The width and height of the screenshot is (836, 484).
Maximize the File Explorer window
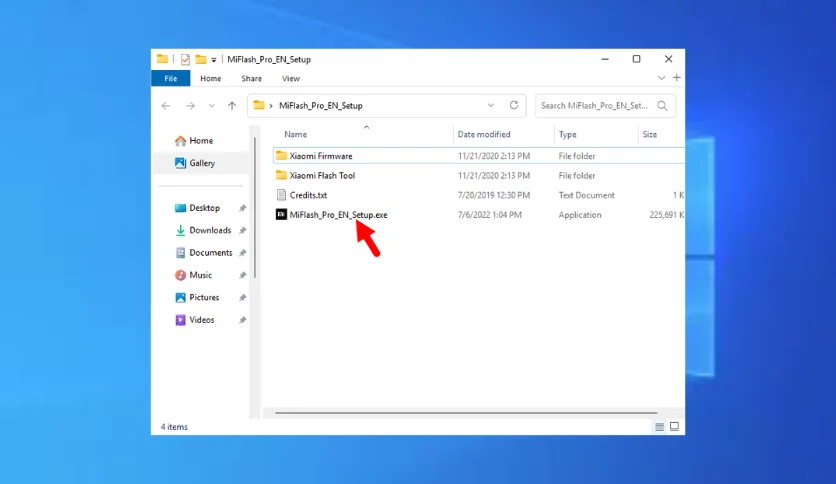(636, 59)
